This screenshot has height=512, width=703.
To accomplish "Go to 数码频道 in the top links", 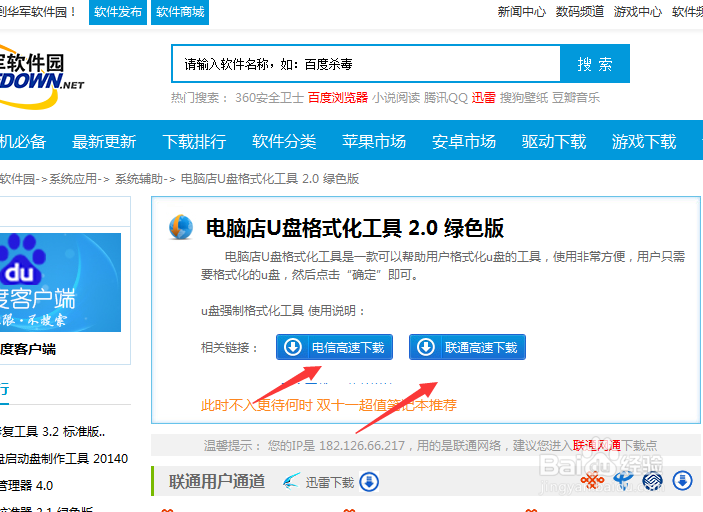I will (580, 12).
